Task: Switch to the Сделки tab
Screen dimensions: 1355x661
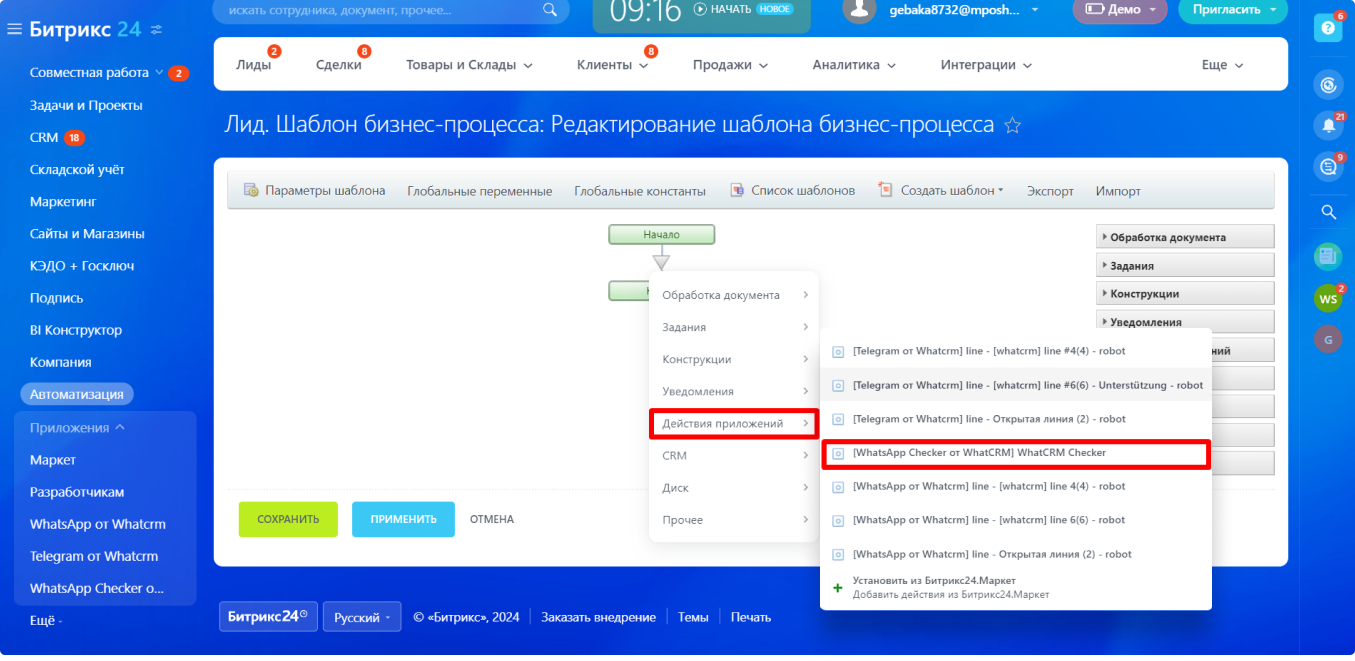Action: coord(338,64)
